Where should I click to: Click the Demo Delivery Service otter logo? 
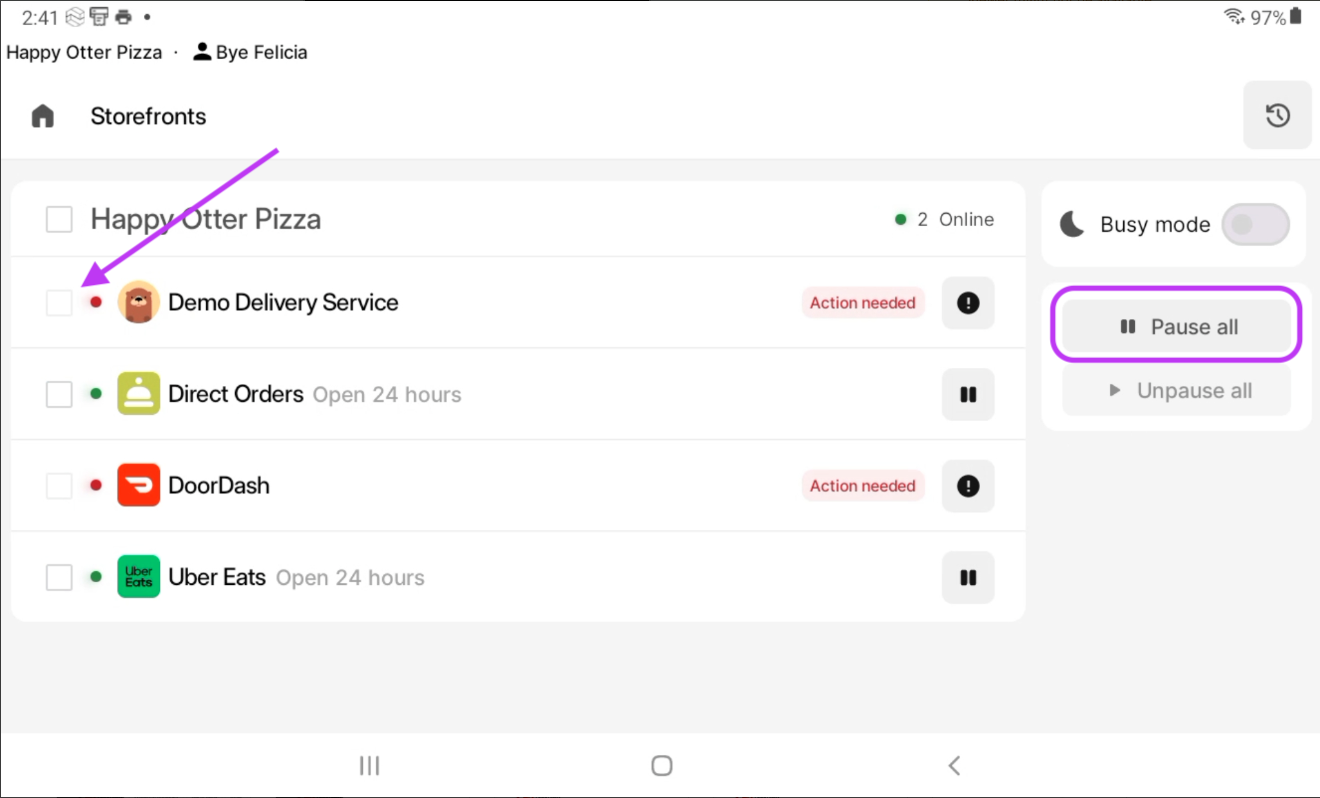(138, 303)
